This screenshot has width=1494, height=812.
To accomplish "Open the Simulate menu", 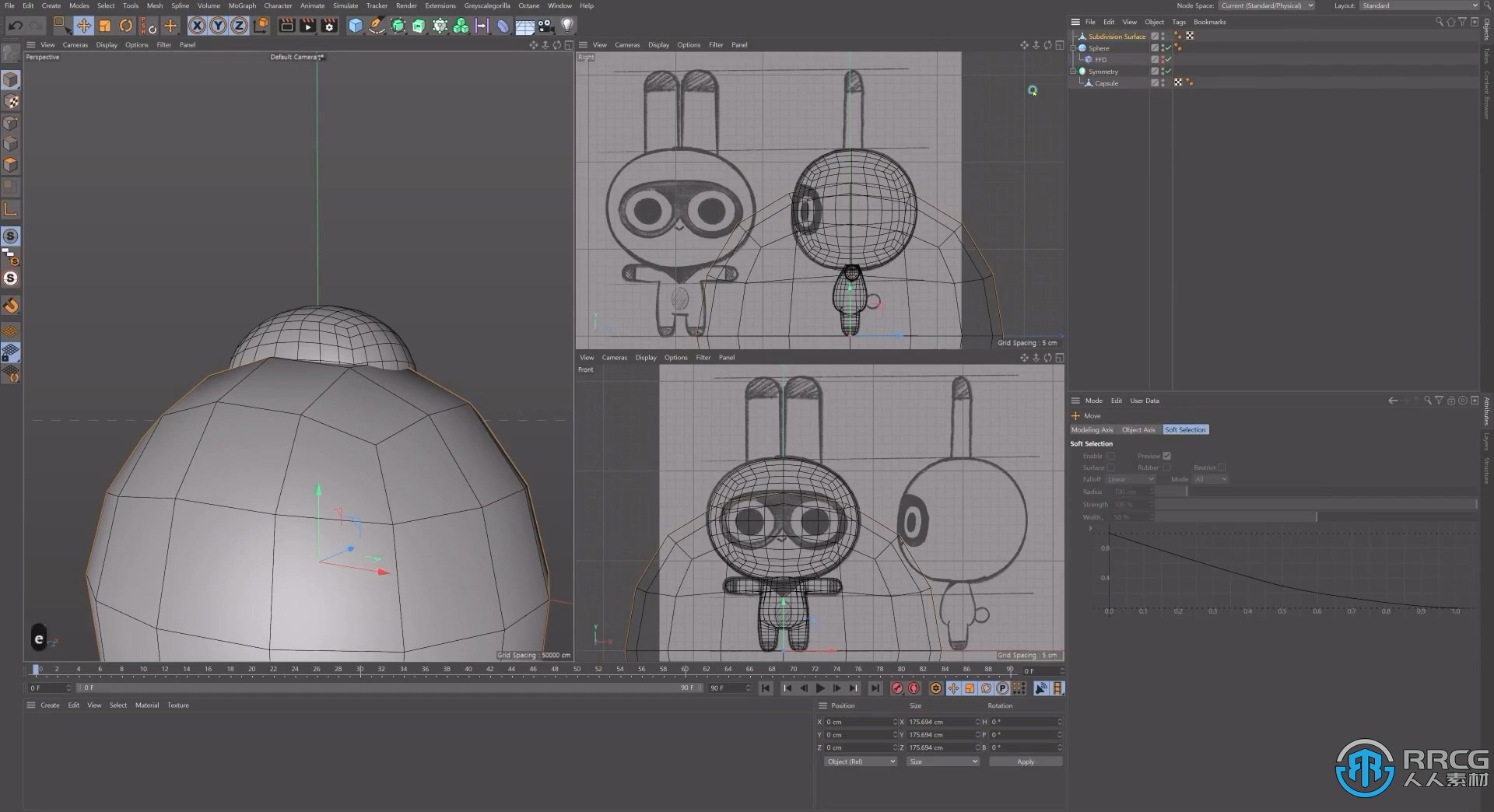I will (345, 5).
